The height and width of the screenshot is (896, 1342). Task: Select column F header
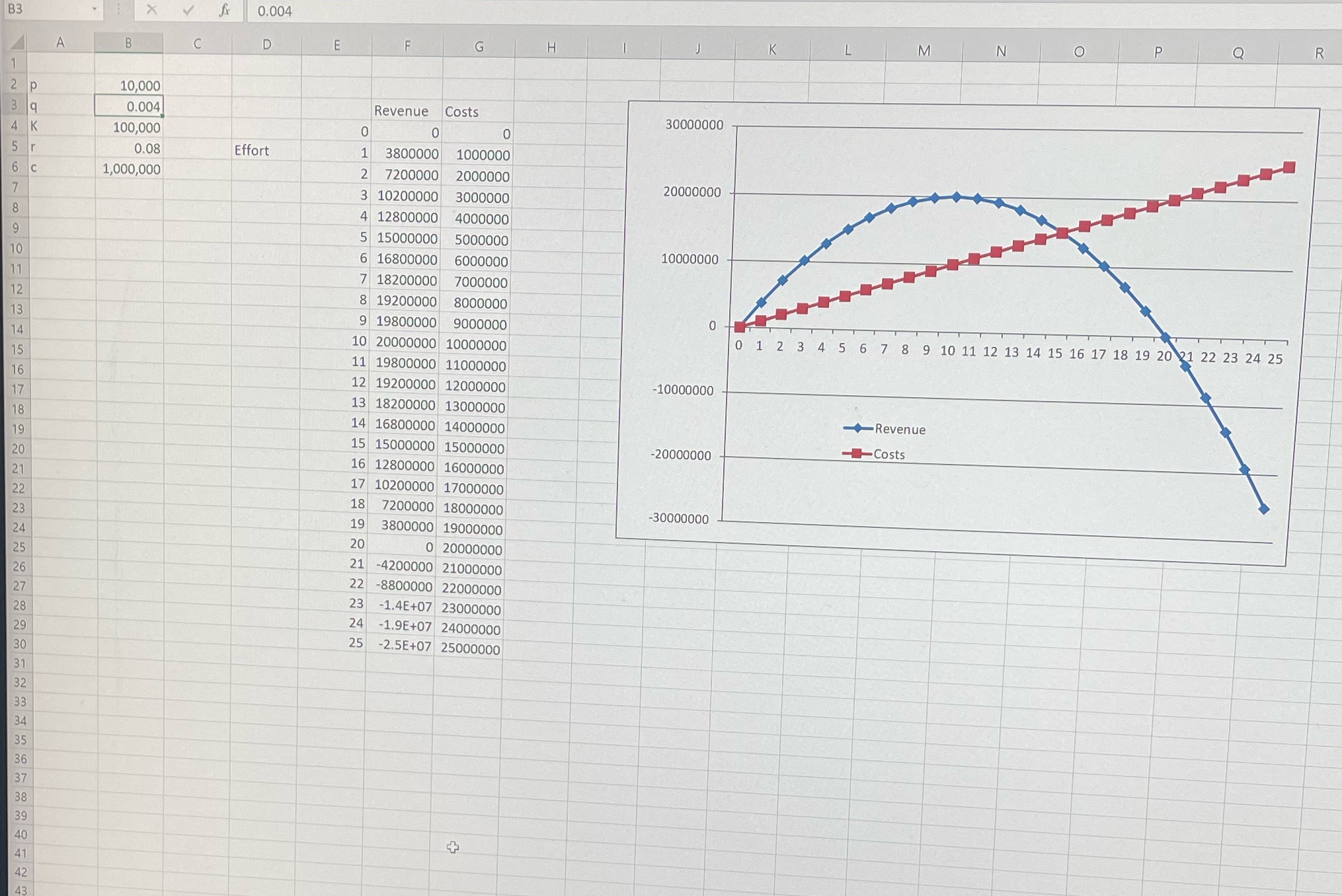[407, 46]
